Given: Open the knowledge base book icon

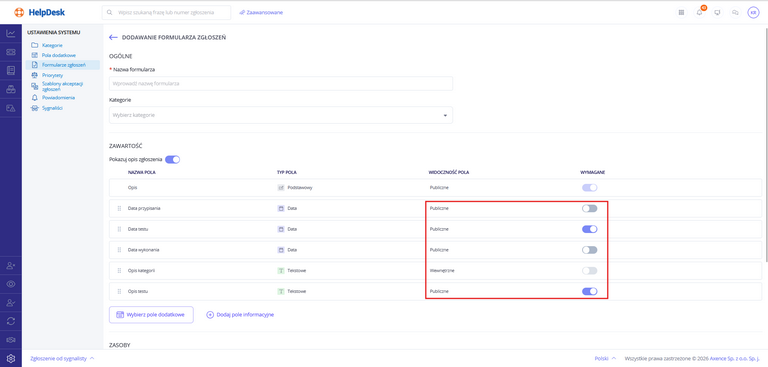Looking at the screenshot, I should [11, 71].
